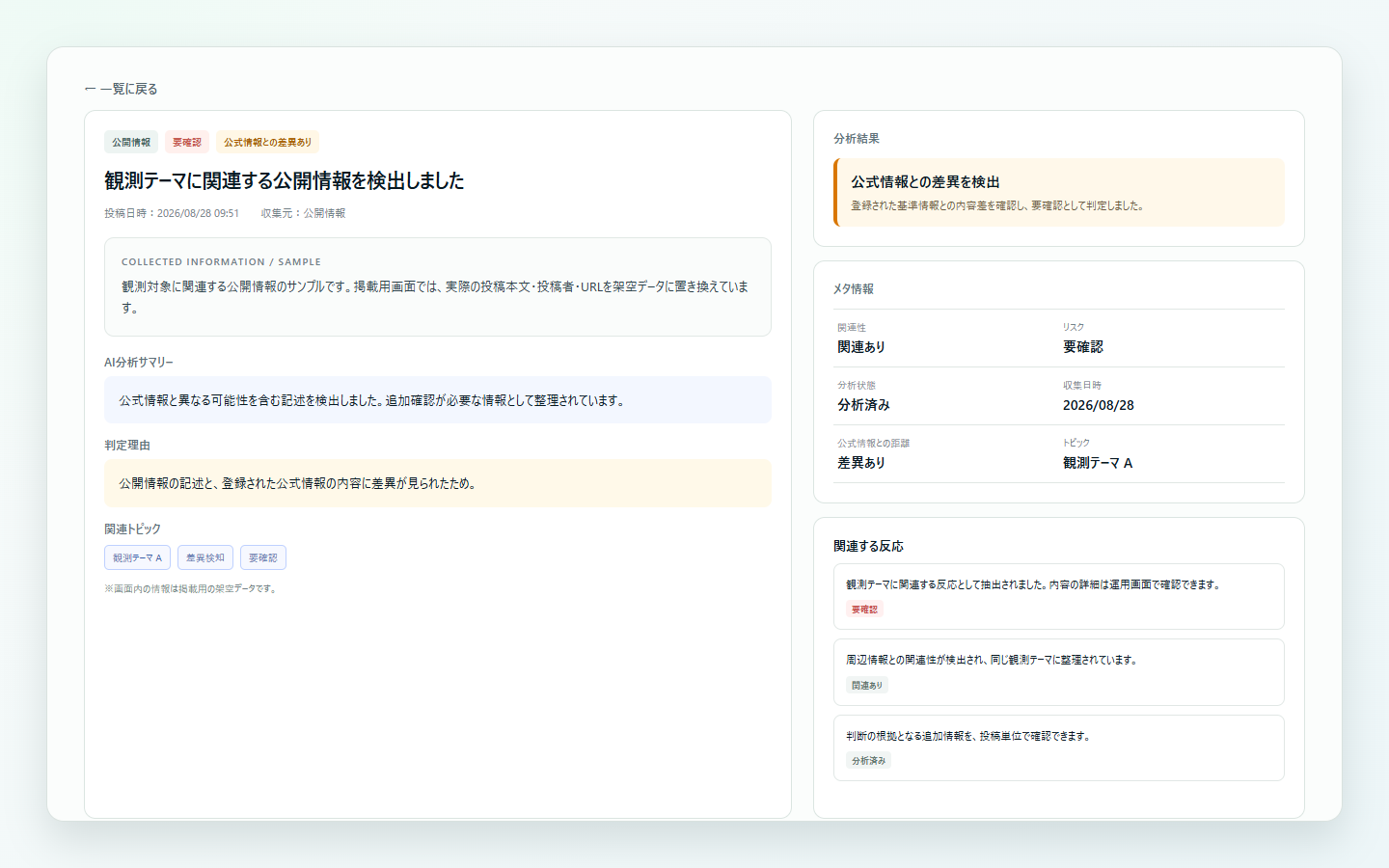Click the 要確認 value under リスク
This screenshot has height=868, width=1389.
(x=1083, y=347)
